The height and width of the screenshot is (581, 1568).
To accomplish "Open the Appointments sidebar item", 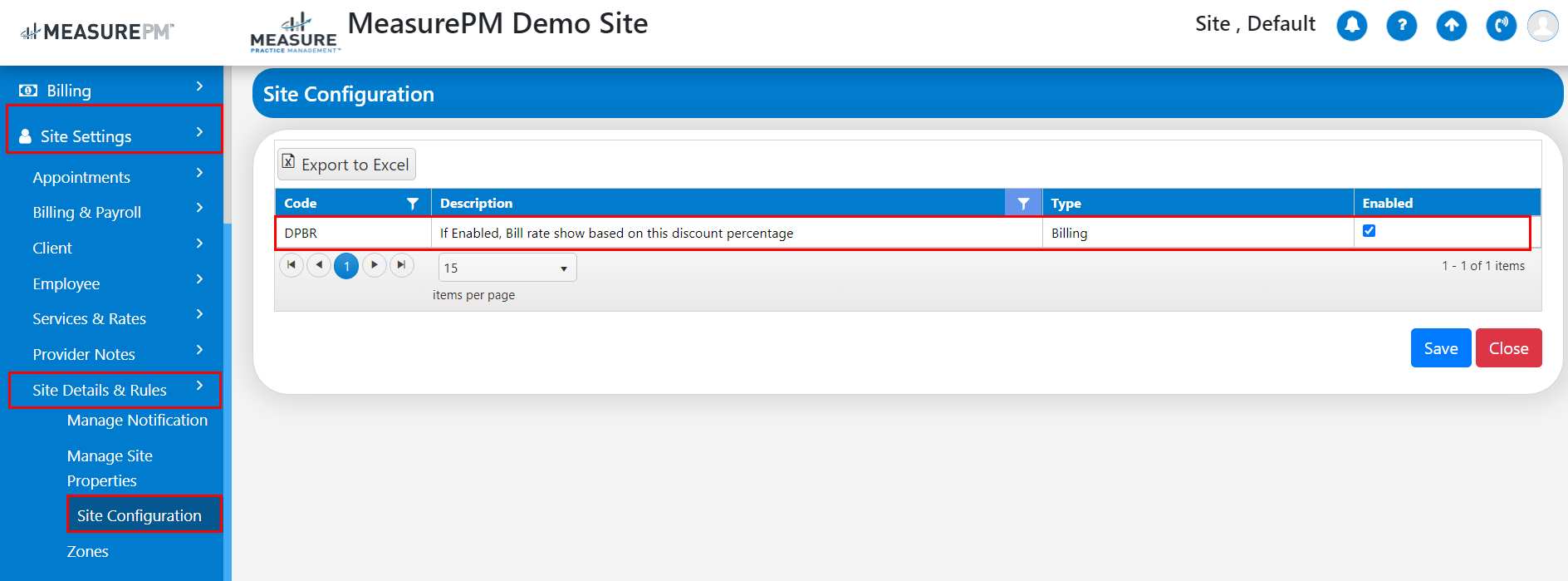I will [x=81, y=178].
